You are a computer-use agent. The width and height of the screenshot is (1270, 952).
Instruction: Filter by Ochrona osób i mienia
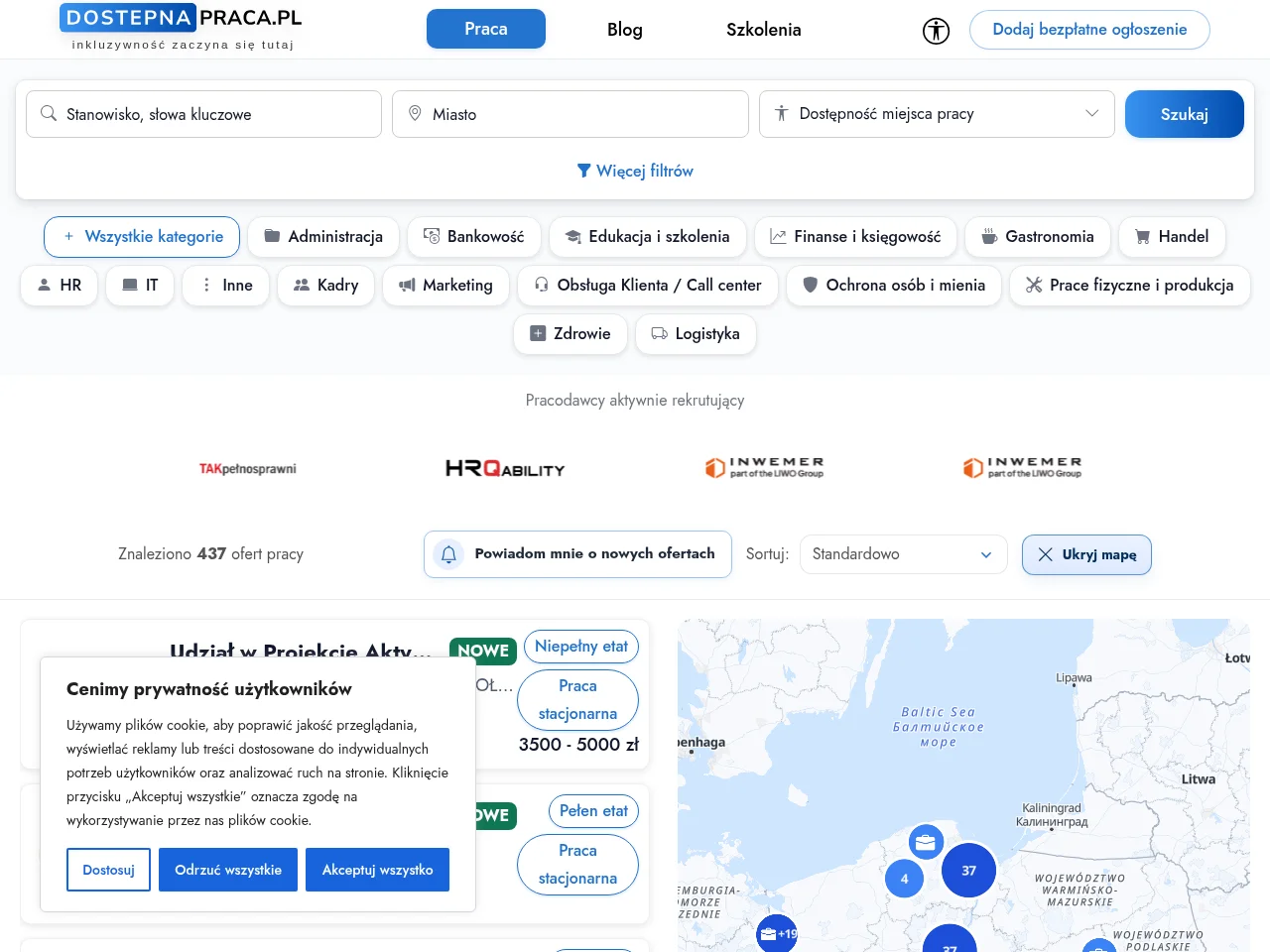[x=894, y=285]
